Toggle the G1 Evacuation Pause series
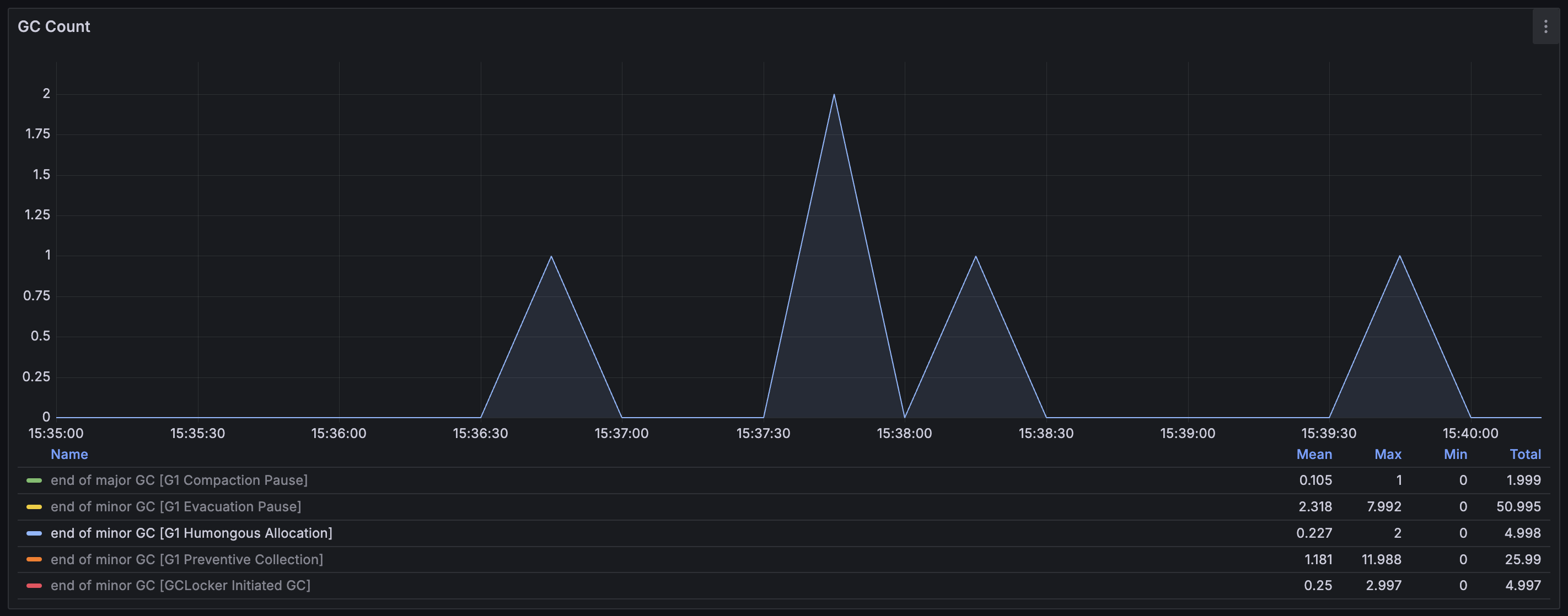This screenshot has height=616, width=1568. click(176, 506)
